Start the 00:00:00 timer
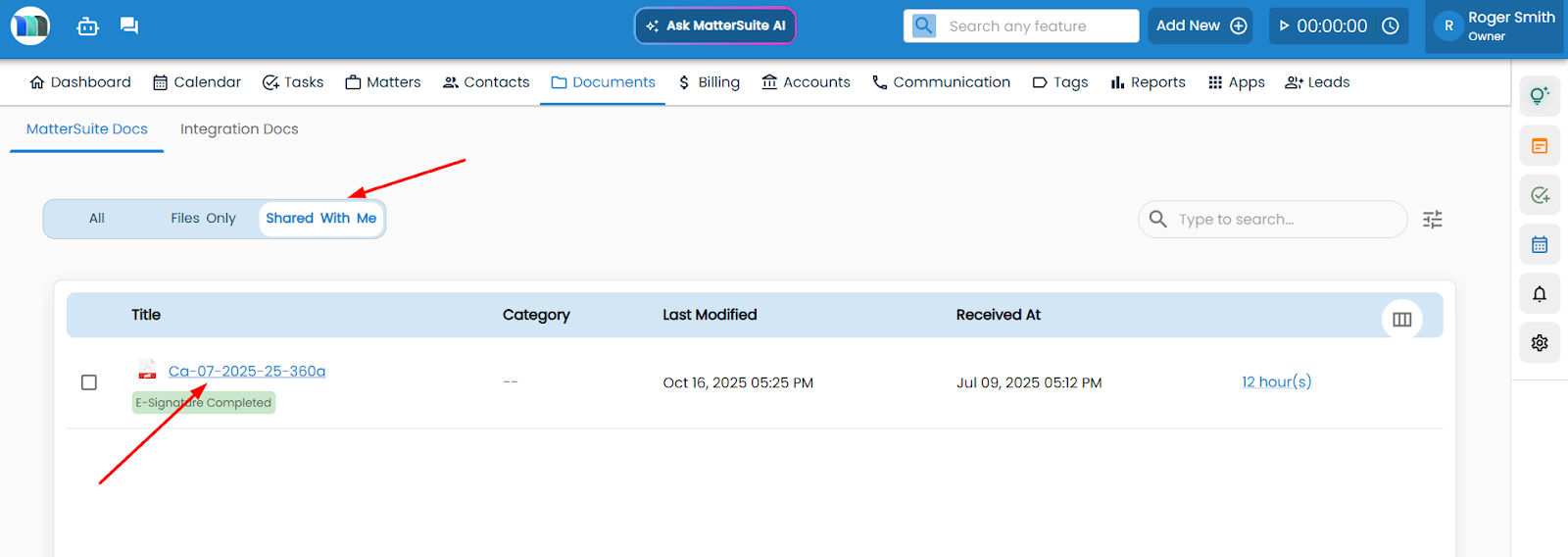1568x557 pixels. pyautogui.click(x=1284, y=26)
